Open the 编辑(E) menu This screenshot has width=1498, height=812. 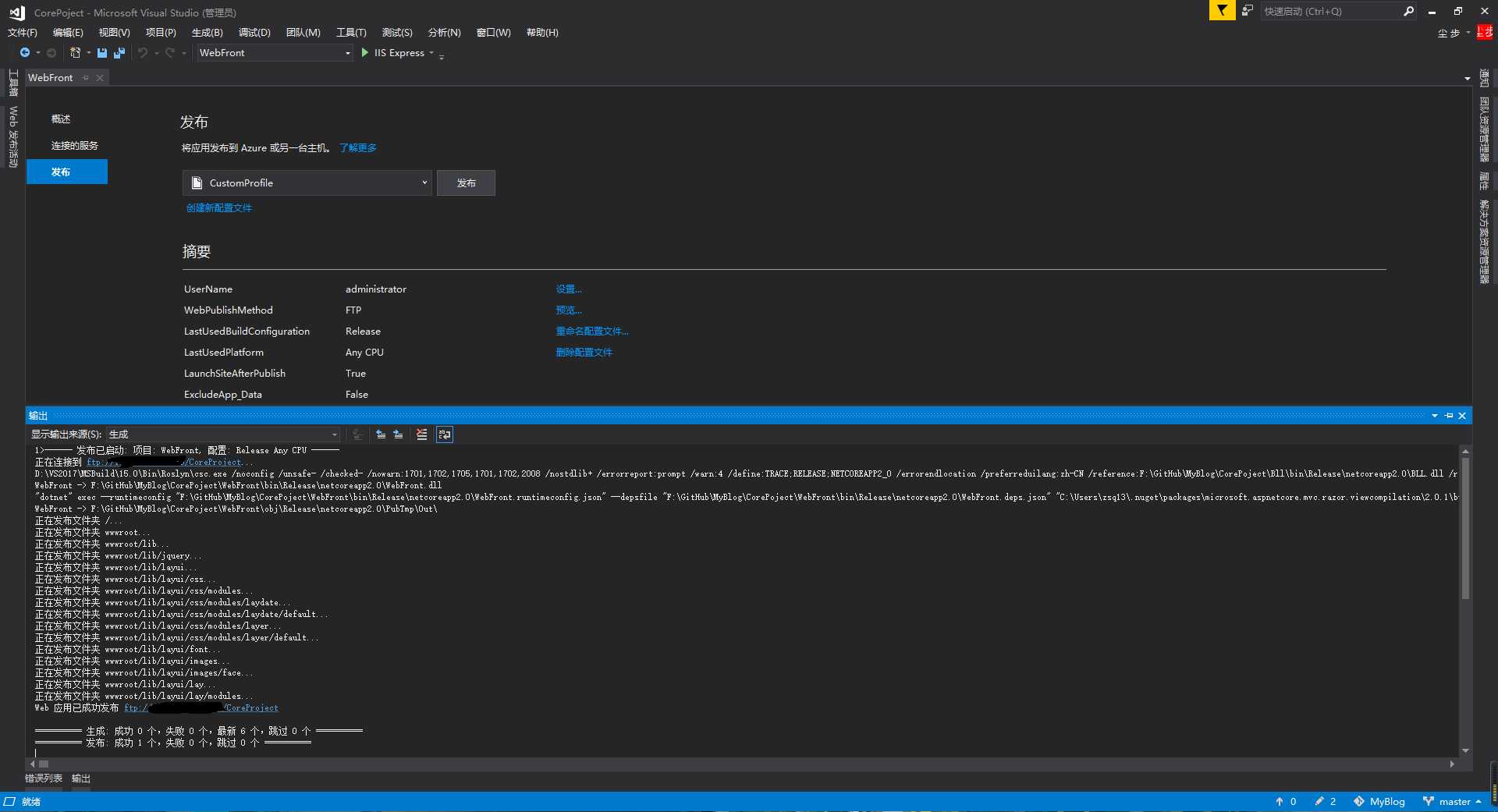click(x=68, y=33)
